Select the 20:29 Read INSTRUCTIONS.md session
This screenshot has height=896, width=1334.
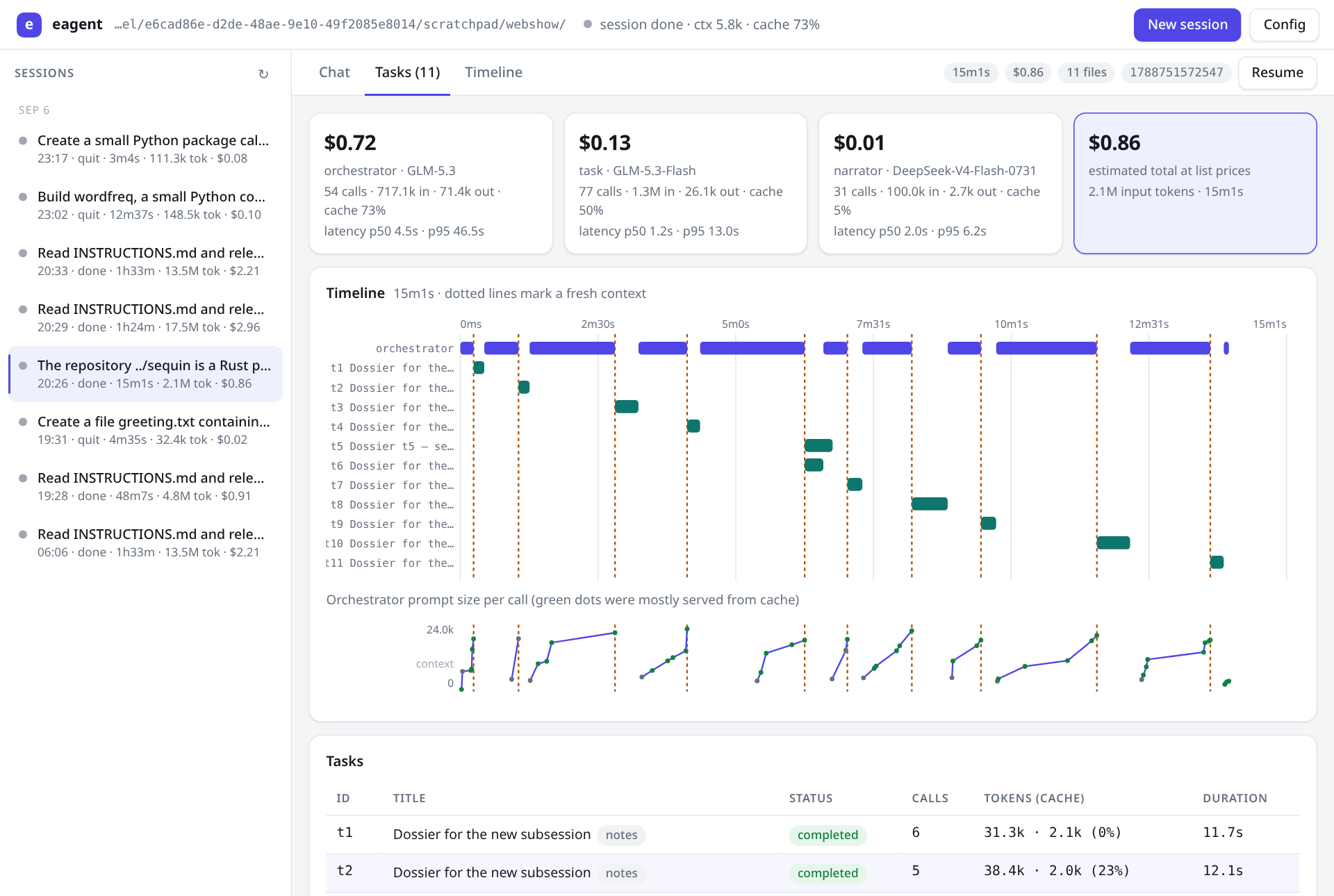146,317
